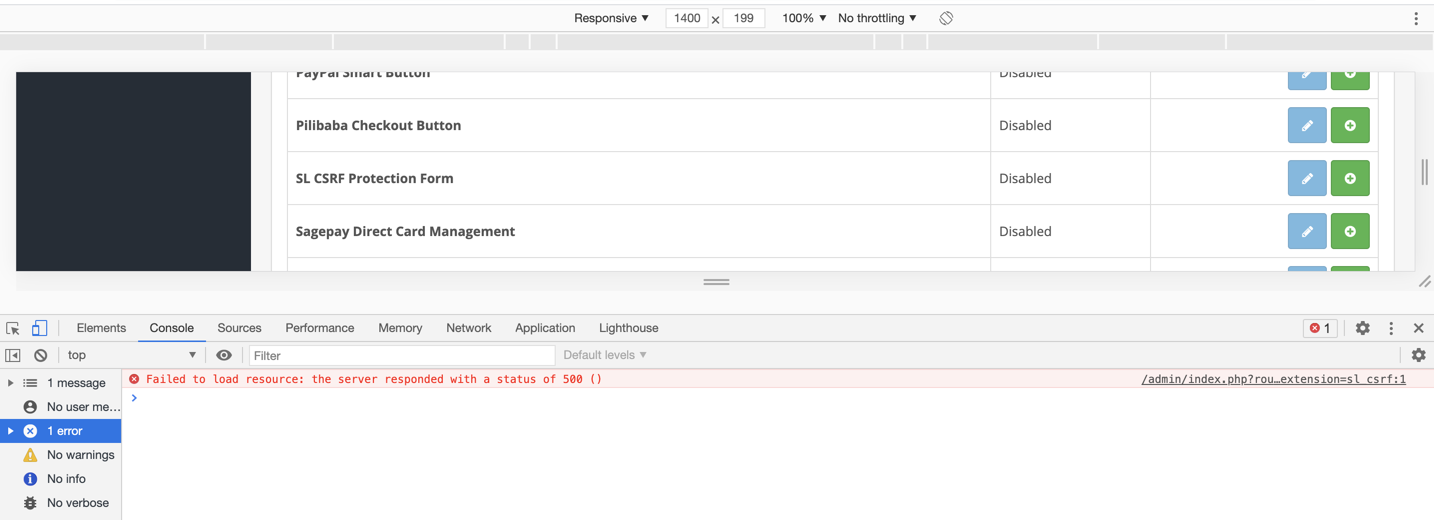Click the Pilibaba Checkout Button name
Image resolution: width=1435 pixels, height=520 pixels.
(x=378, y=126)
